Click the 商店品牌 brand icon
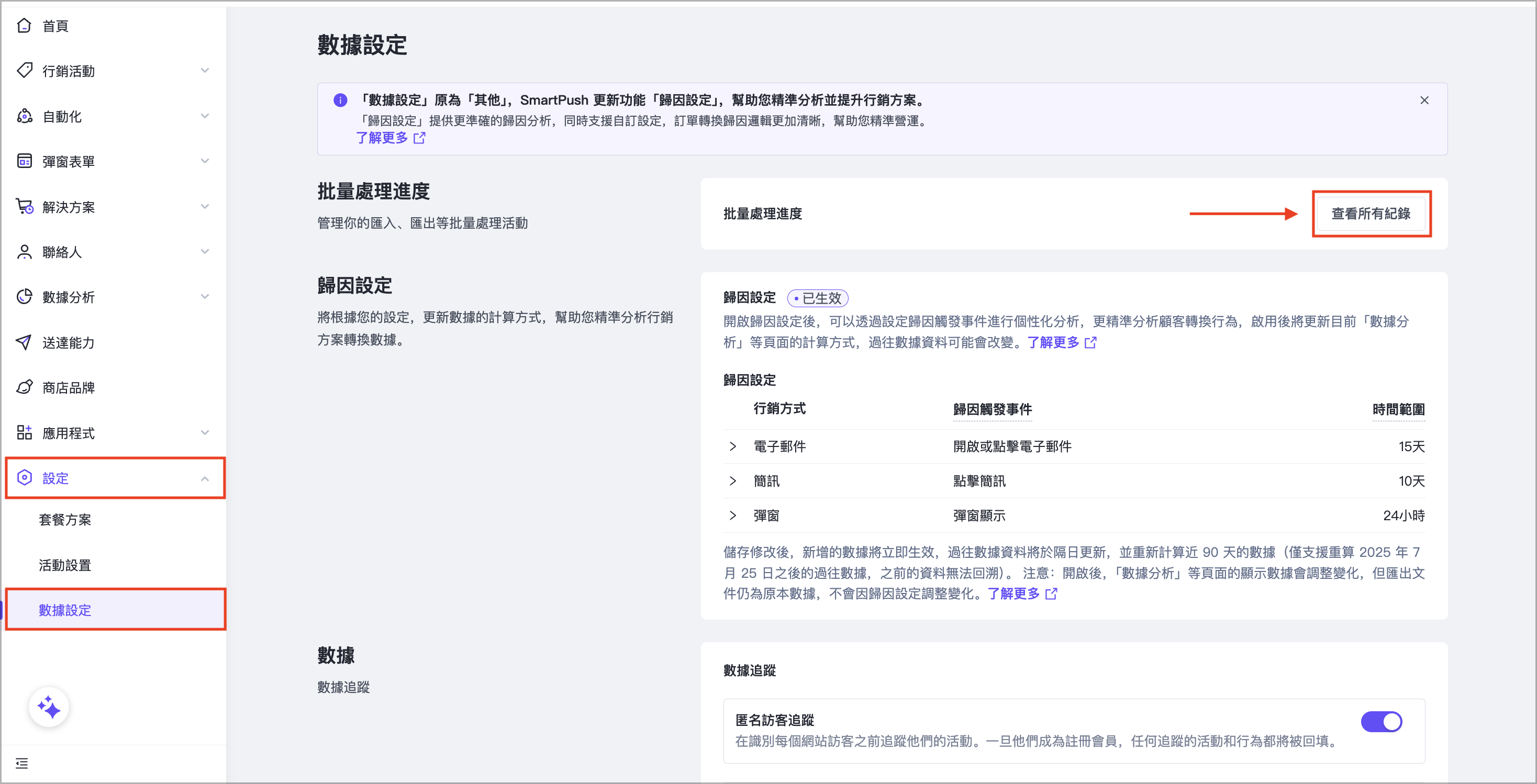This screenshot has height=784, width=1537. (x=24, y=387)
